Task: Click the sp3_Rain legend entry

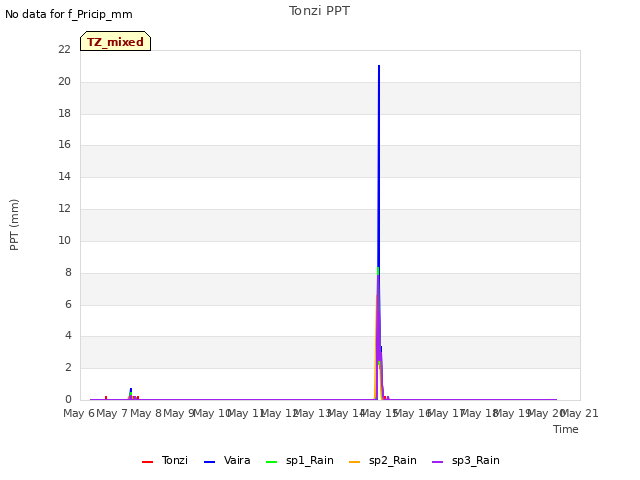Action: click(466, 461)
